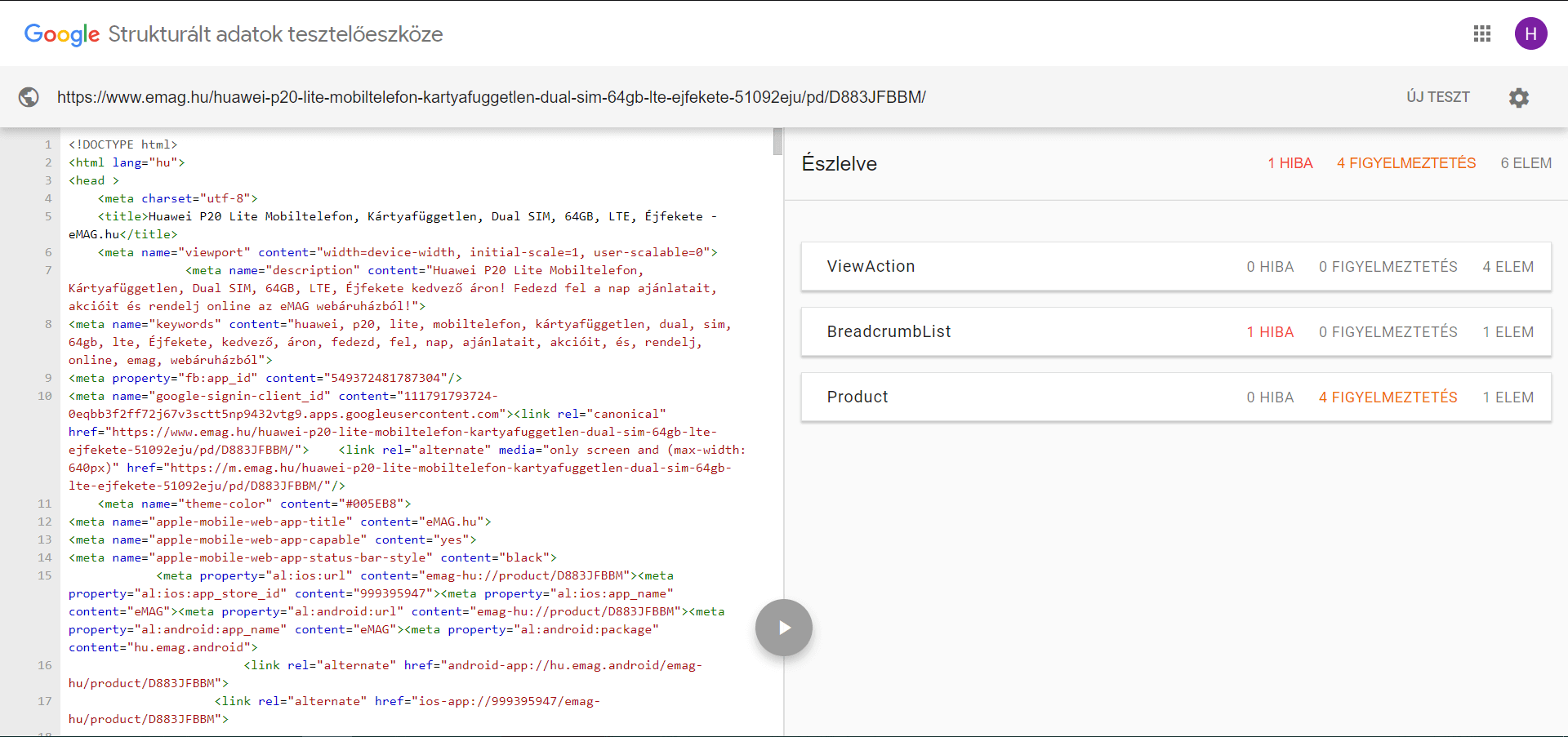
Task: Click the Google logo
Action: tap(62, 34)
